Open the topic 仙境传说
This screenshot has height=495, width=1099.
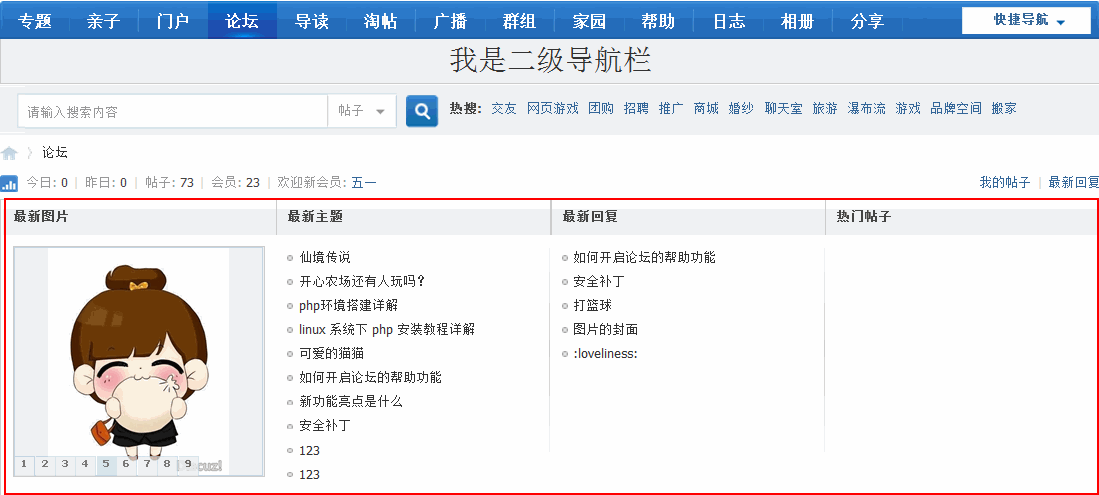click(x=324, y=257)
